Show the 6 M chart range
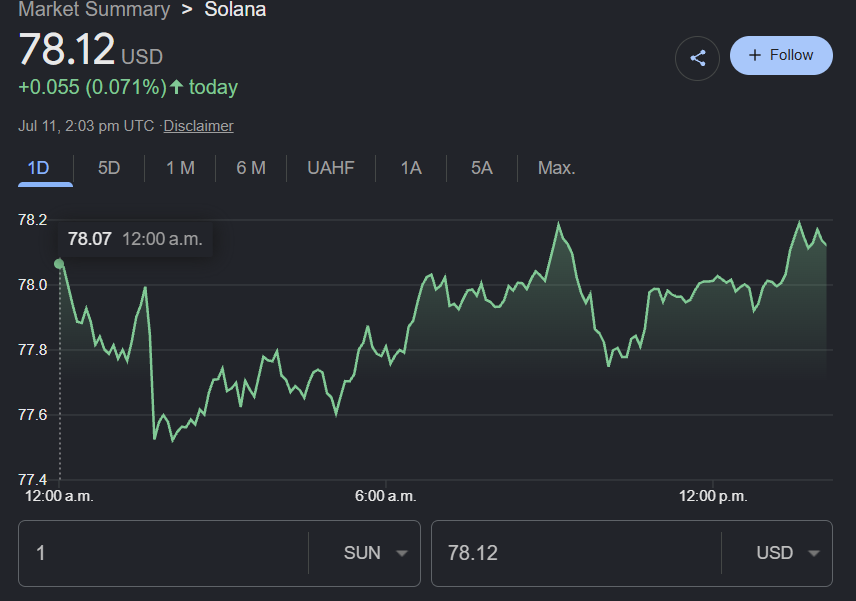This screenshot has width=856, height=601. coord(251,168)
